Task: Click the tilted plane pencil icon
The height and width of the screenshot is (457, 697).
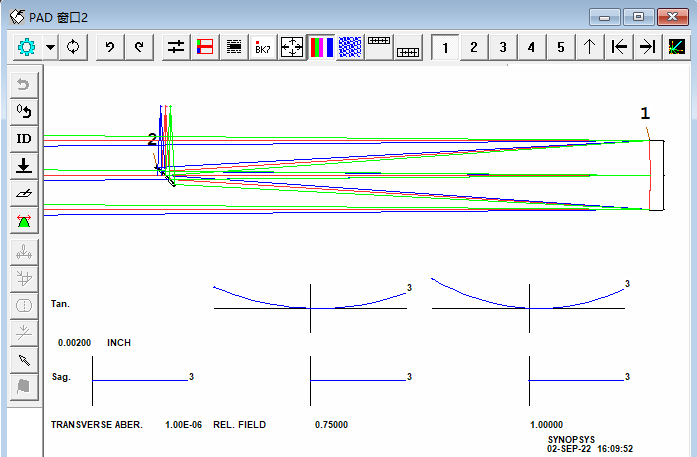Action: 24,193
